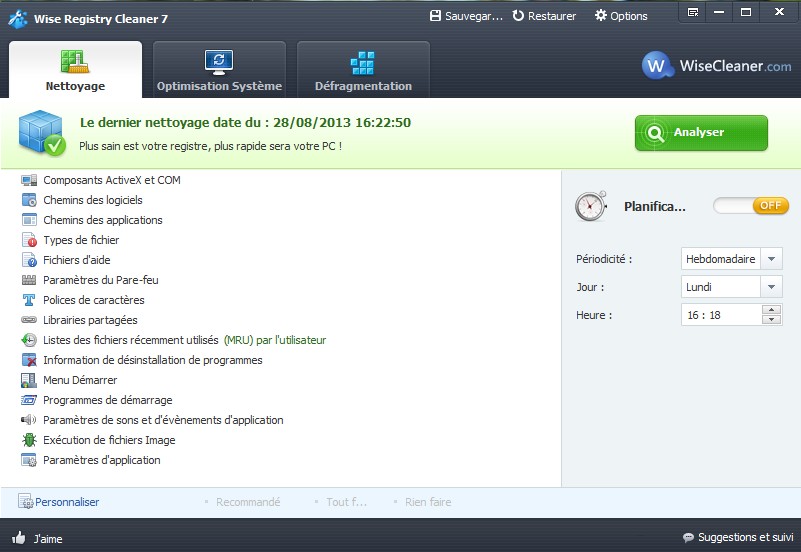Click the Suggestions et suivi link
Image resolution: width=801 pixels, height=552 pixels.
pyautogui.click(x=745, y=537)
